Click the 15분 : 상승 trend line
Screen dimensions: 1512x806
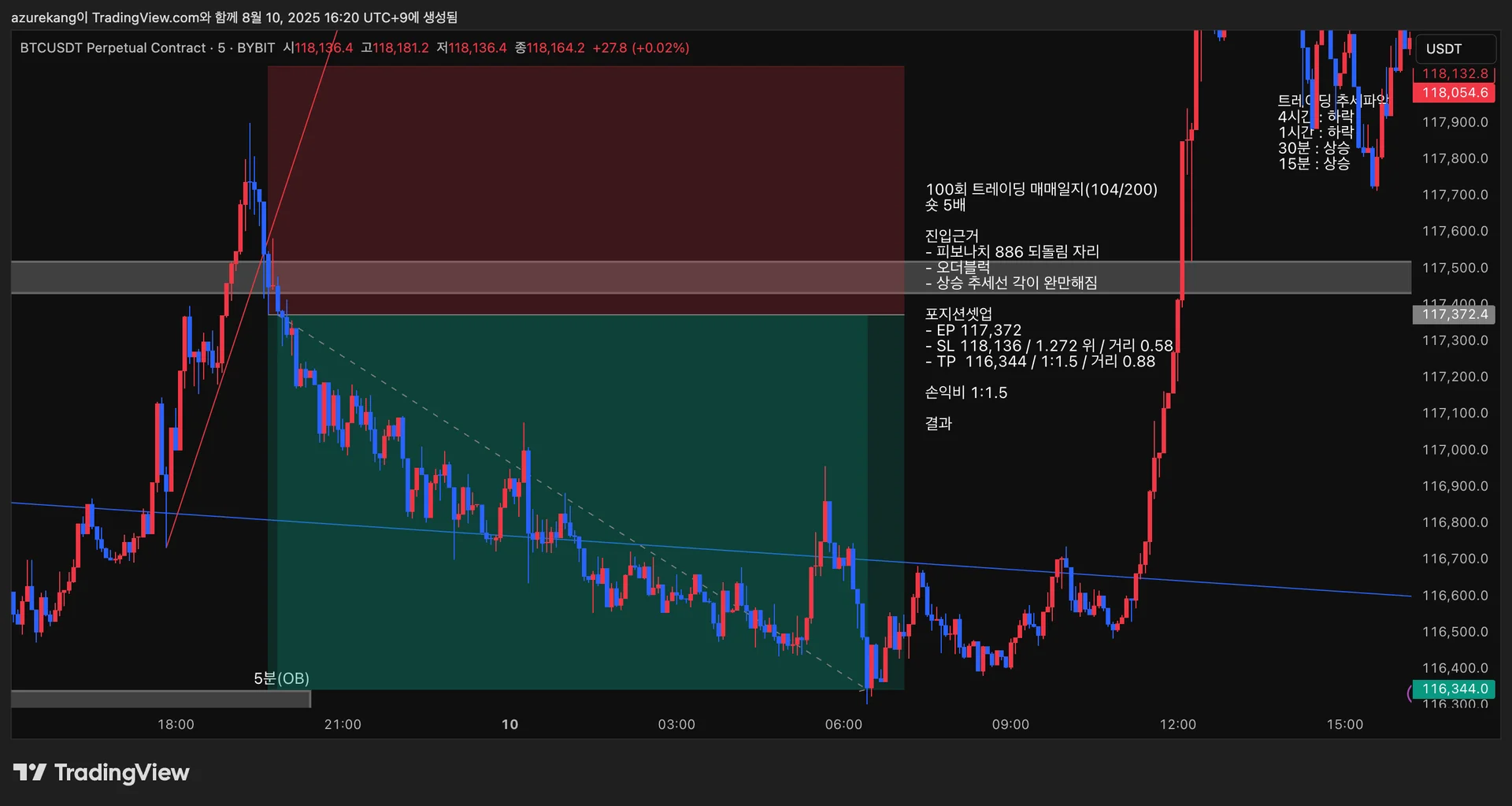coord(1314,164)
